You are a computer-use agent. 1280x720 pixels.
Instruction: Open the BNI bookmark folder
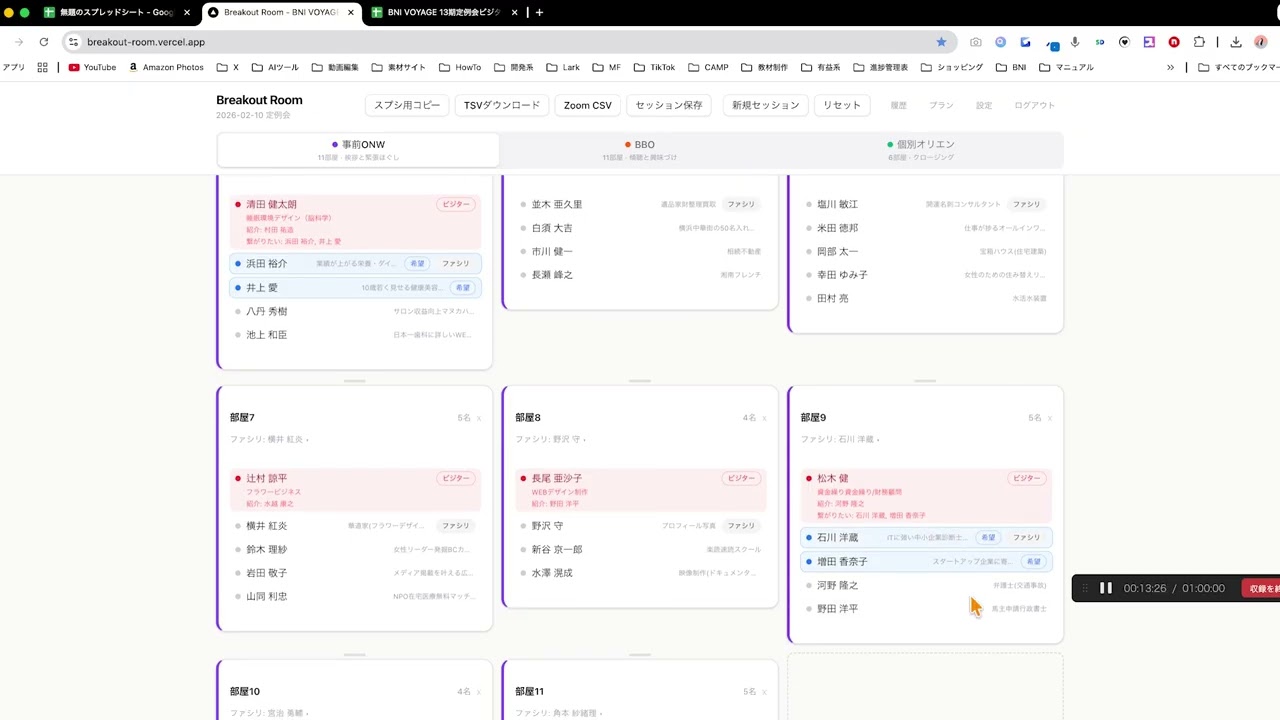1011,67
